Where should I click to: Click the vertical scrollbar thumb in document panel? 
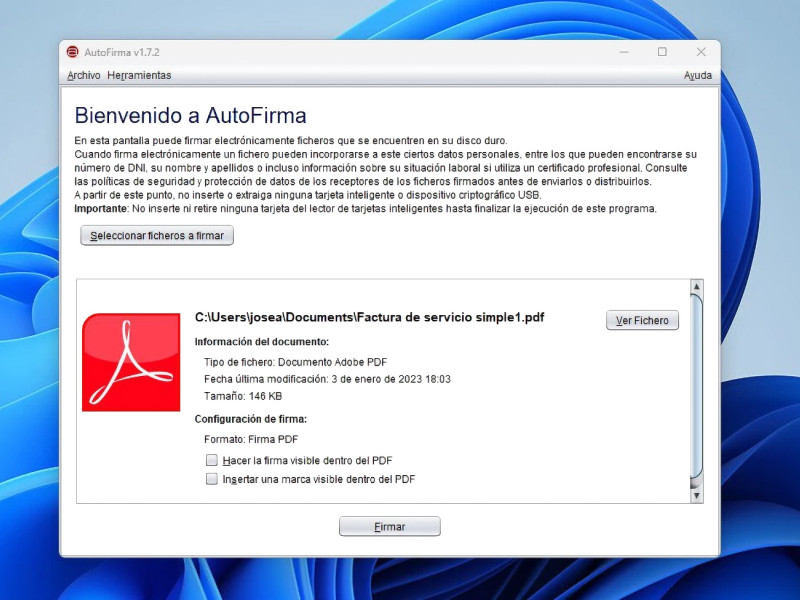(696, 388)
